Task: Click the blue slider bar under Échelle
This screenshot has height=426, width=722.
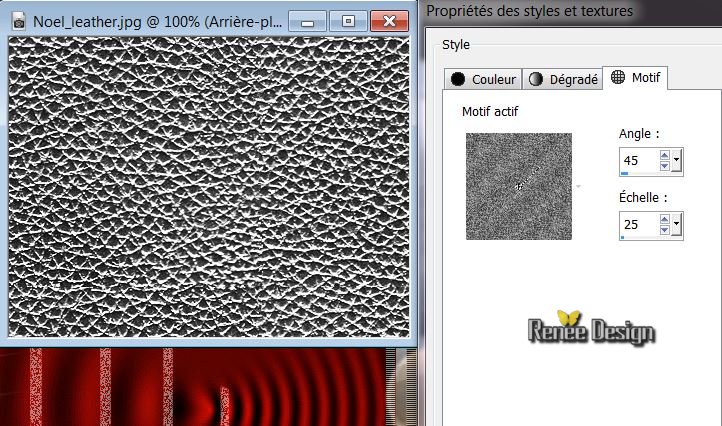Action: coord(623,238)
